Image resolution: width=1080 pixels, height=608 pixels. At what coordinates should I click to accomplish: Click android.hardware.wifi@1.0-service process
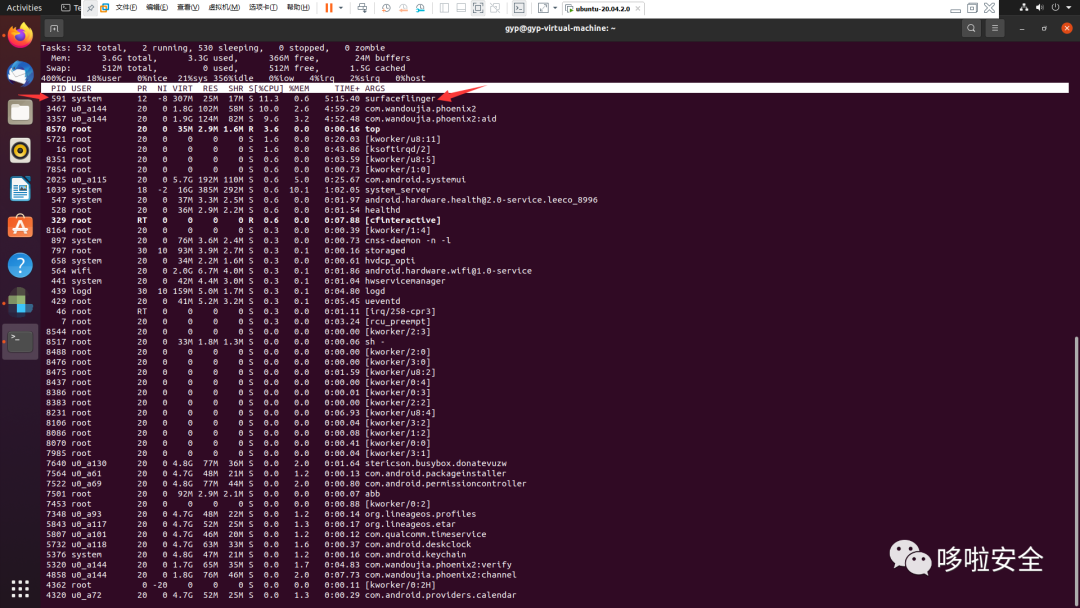point(448,271)
